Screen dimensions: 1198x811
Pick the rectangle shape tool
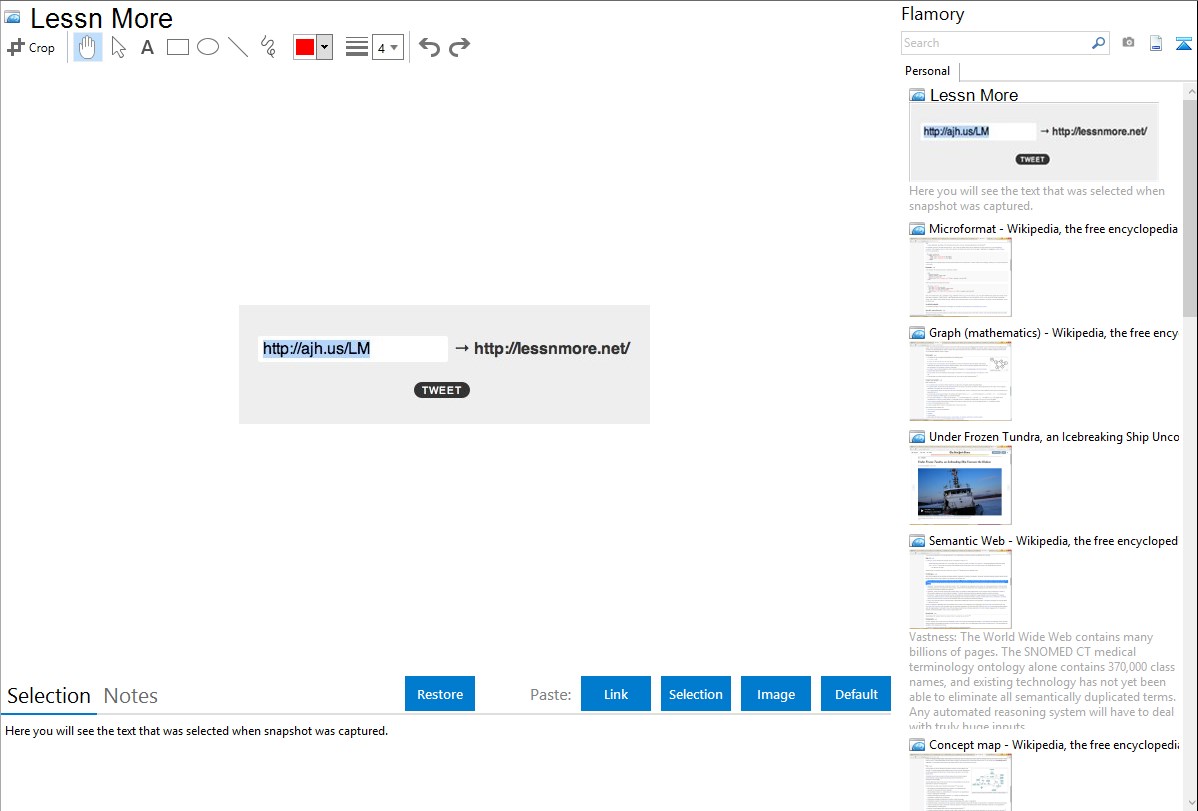tap(178, 47)
